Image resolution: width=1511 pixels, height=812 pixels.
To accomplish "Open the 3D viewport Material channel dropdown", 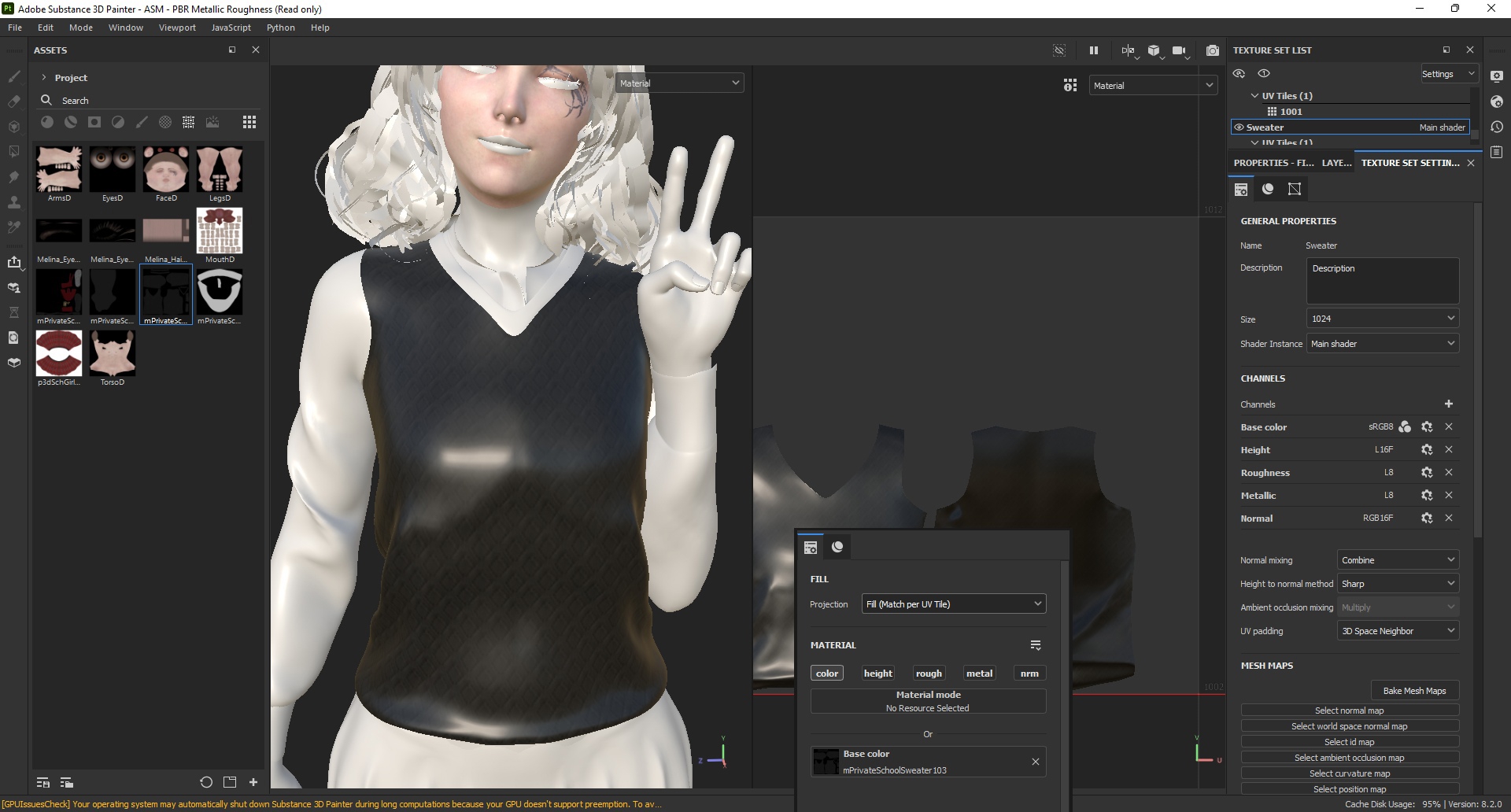I will click(x=679, y=83).
